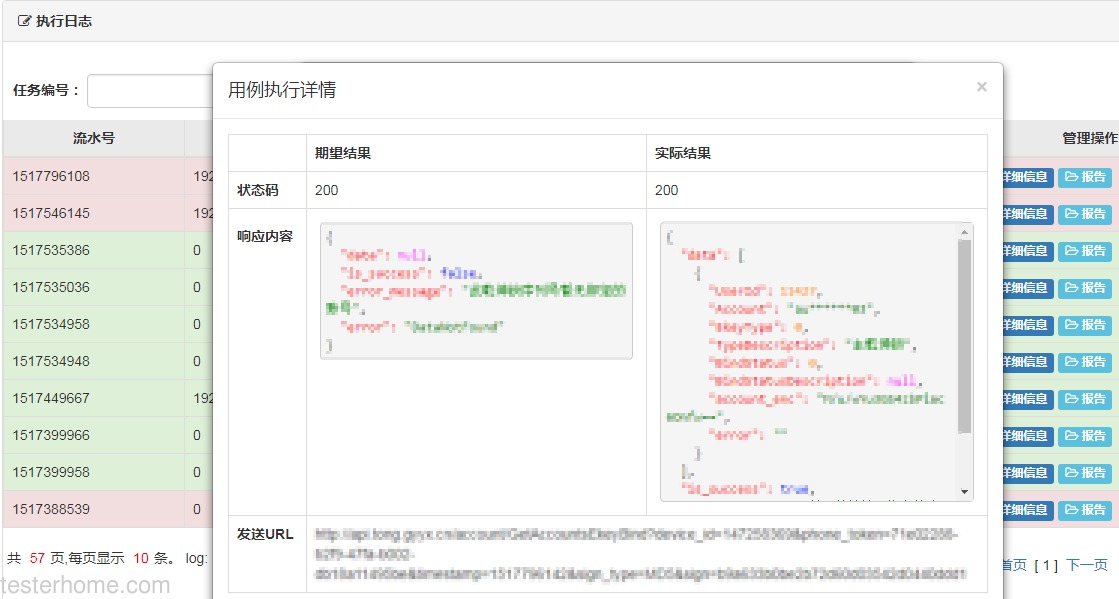The width and height of the screenshot is (1119, 599).
Task: Open 报告 for row 1517399958
Action: tap(1085, 473)
